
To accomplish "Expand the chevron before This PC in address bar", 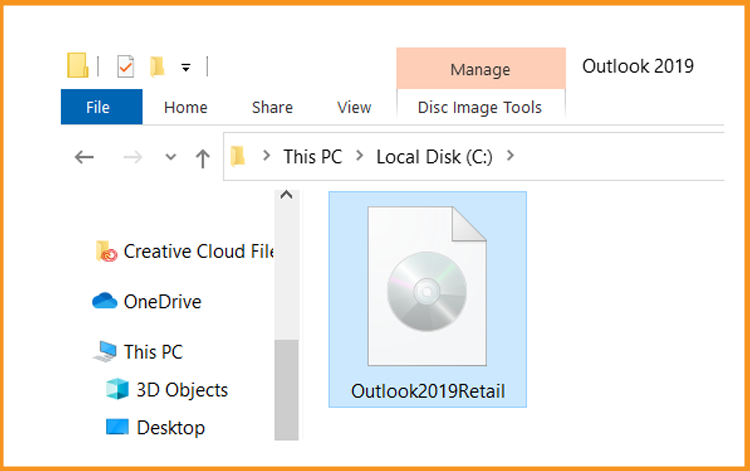I will pyautogui.click(x=266, y=155).
